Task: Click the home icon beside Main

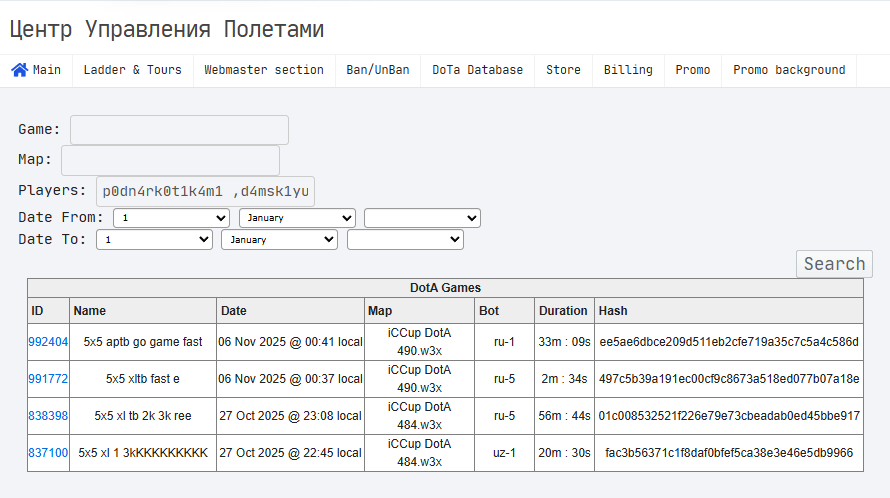Action: [19, 70]
